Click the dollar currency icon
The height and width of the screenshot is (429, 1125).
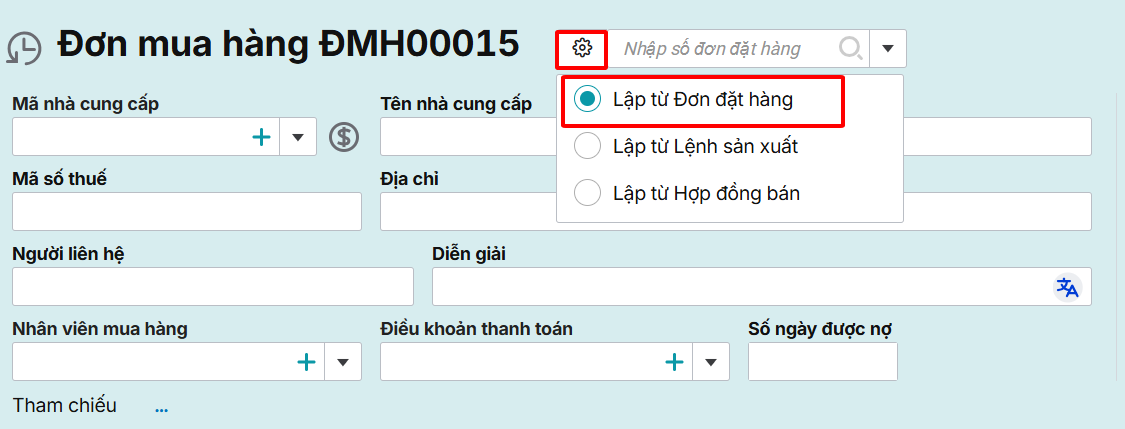[344, 137]
